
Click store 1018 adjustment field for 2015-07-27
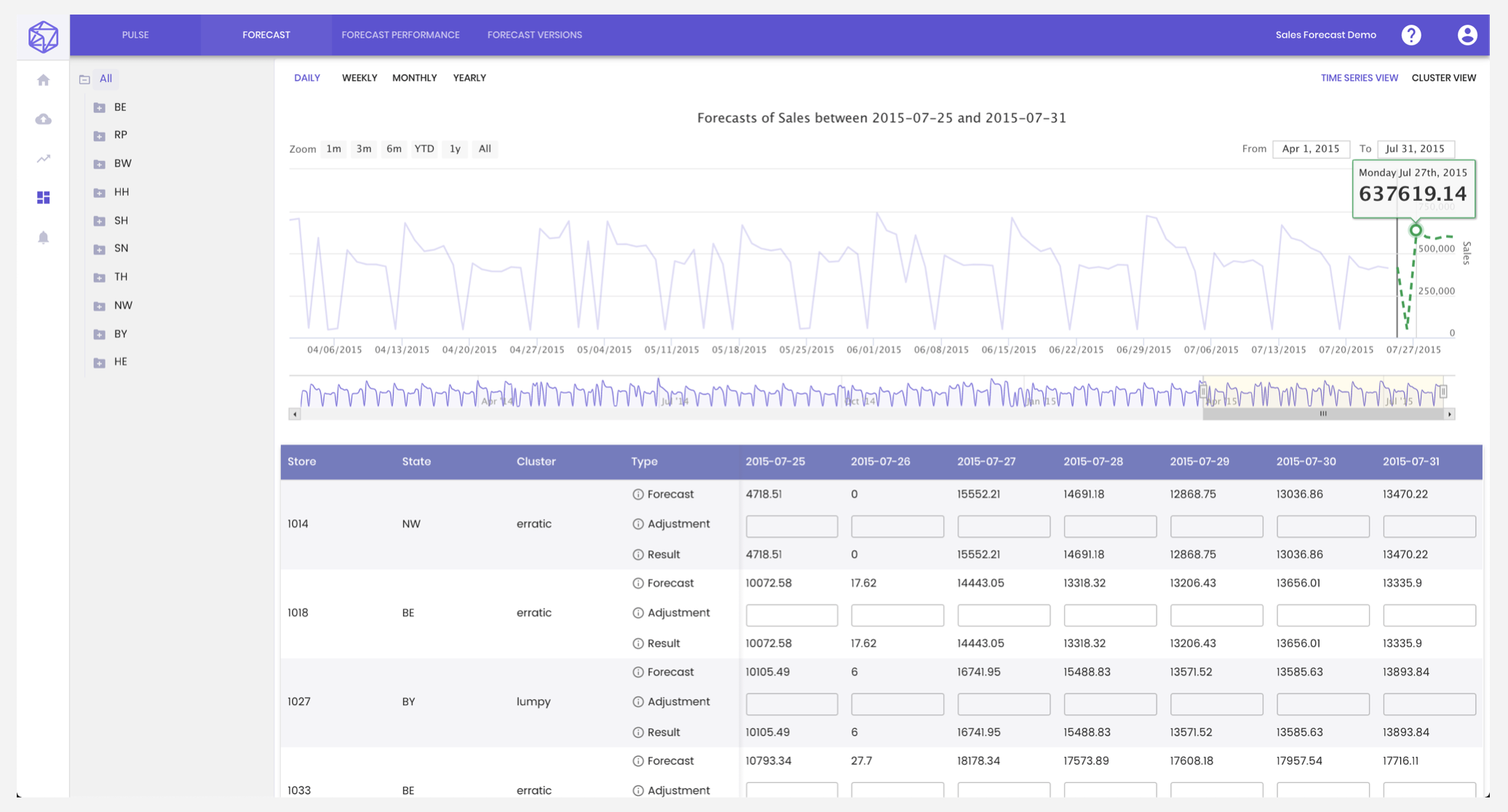(1004, 616)
